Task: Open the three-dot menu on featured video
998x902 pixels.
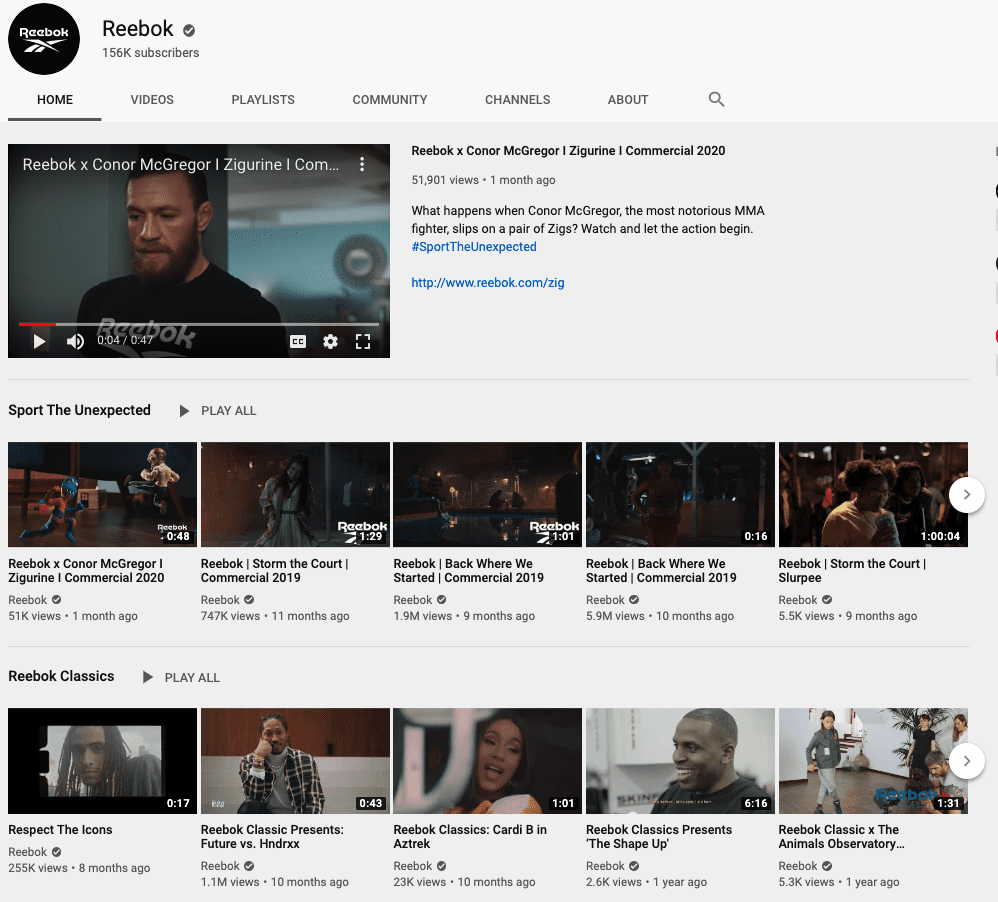Action: point(362,164)
